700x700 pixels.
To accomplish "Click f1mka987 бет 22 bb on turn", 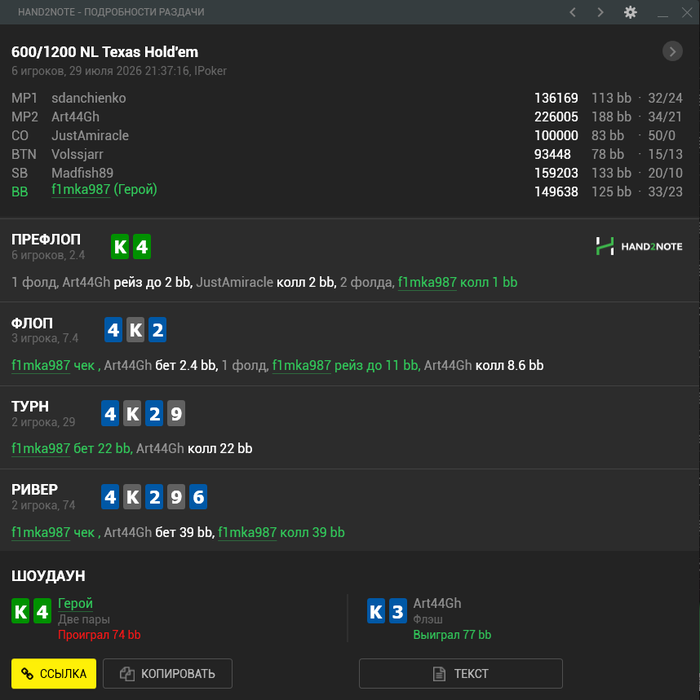I will pos(71,448).
